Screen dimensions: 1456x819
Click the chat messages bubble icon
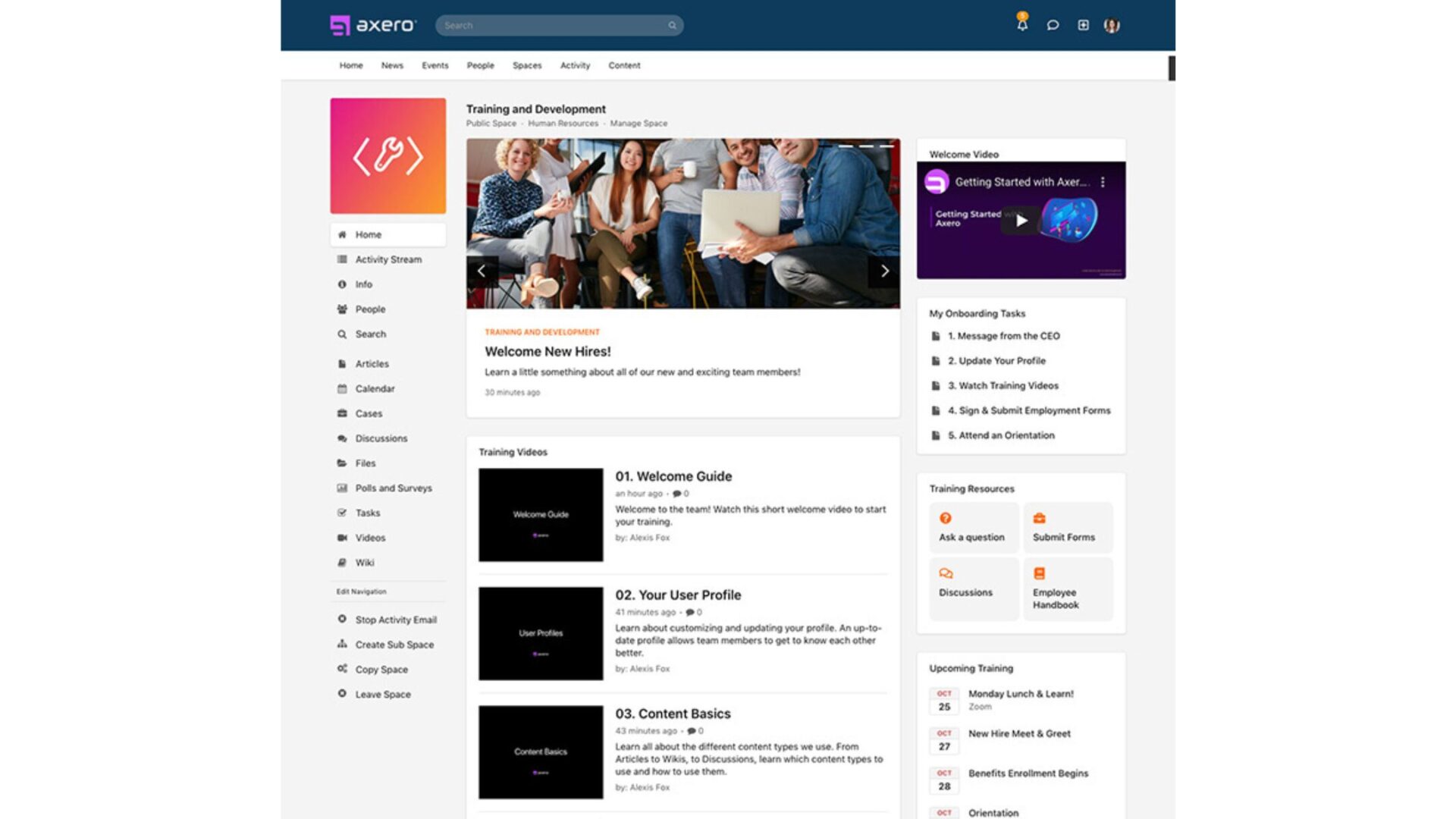[x=1053, y=25]
